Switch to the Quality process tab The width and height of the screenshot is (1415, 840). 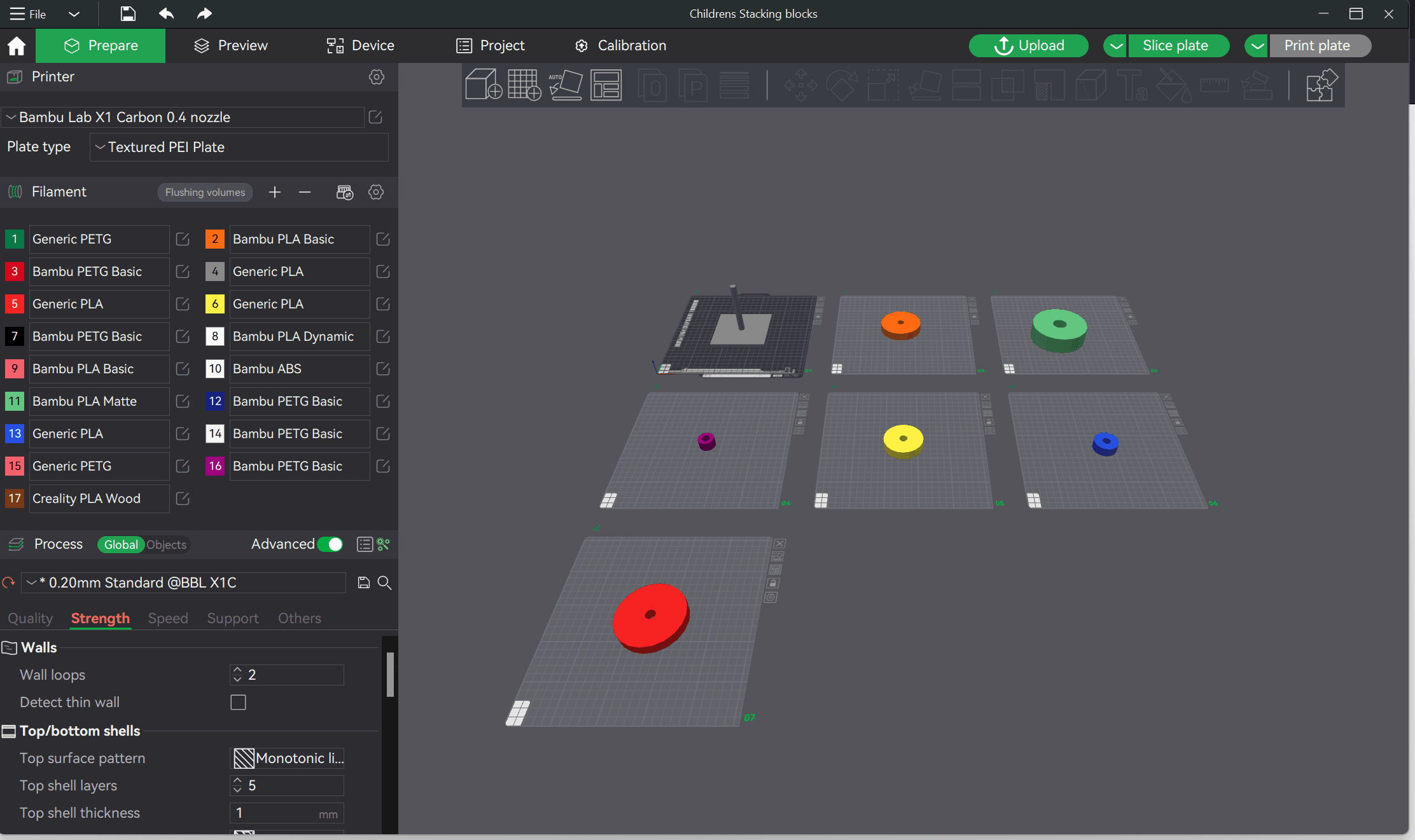click(29, 618)
